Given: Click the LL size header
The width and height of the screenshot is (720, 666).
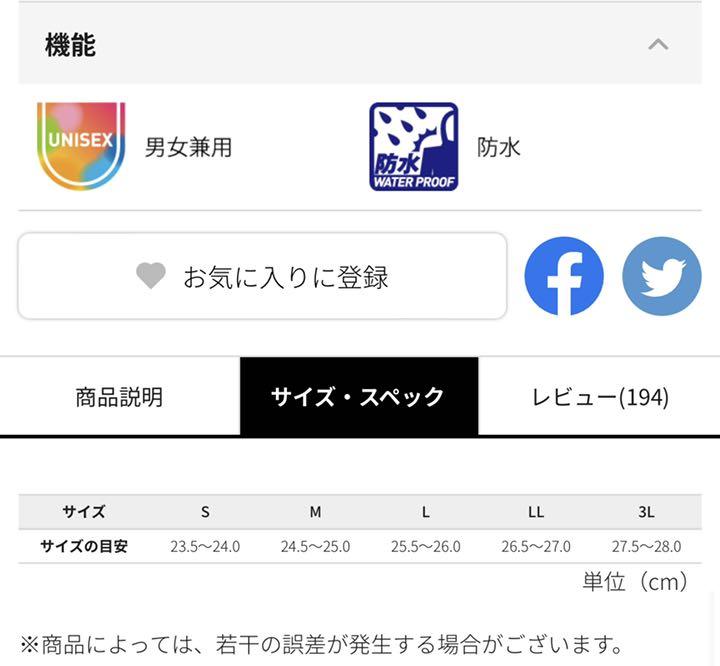Looking at the screenshot, I should click(x=536, y=512).
